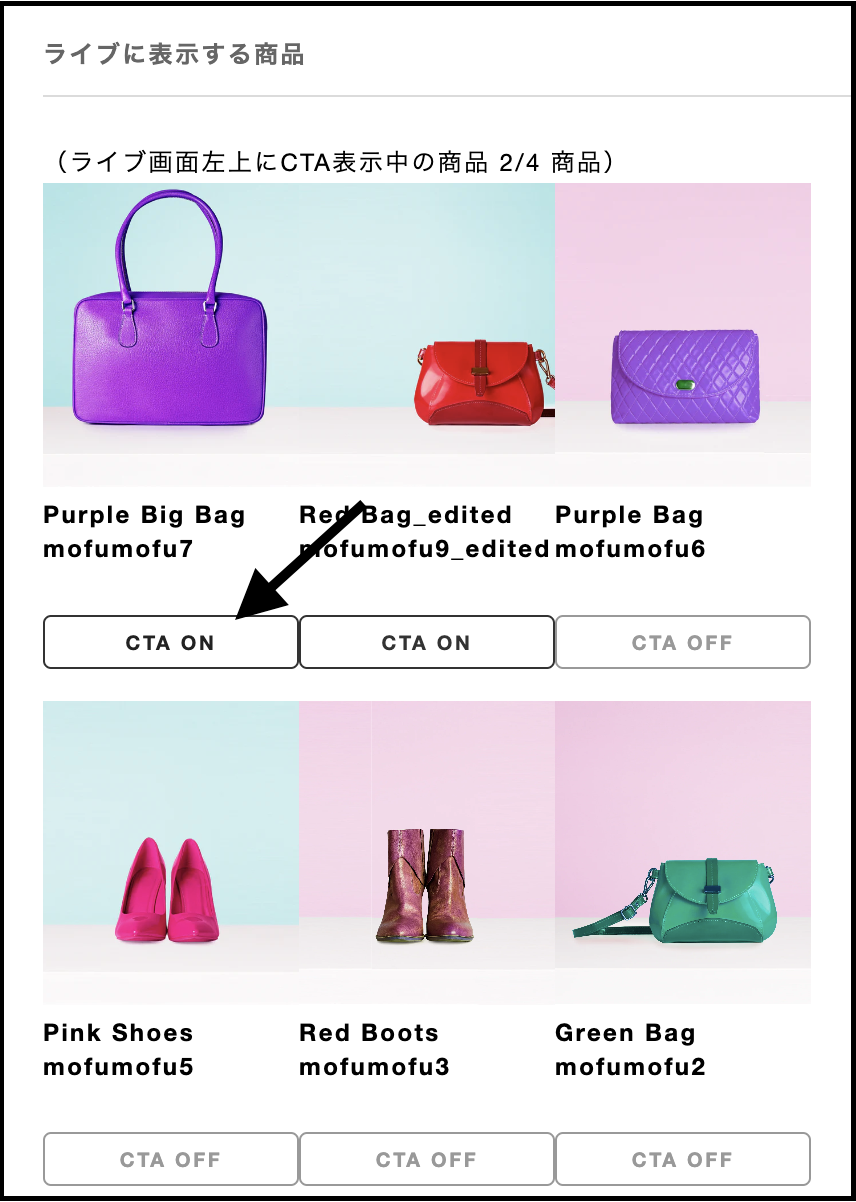
Task: Turn off CTA for Red Bag_edited
Action: 427,642
